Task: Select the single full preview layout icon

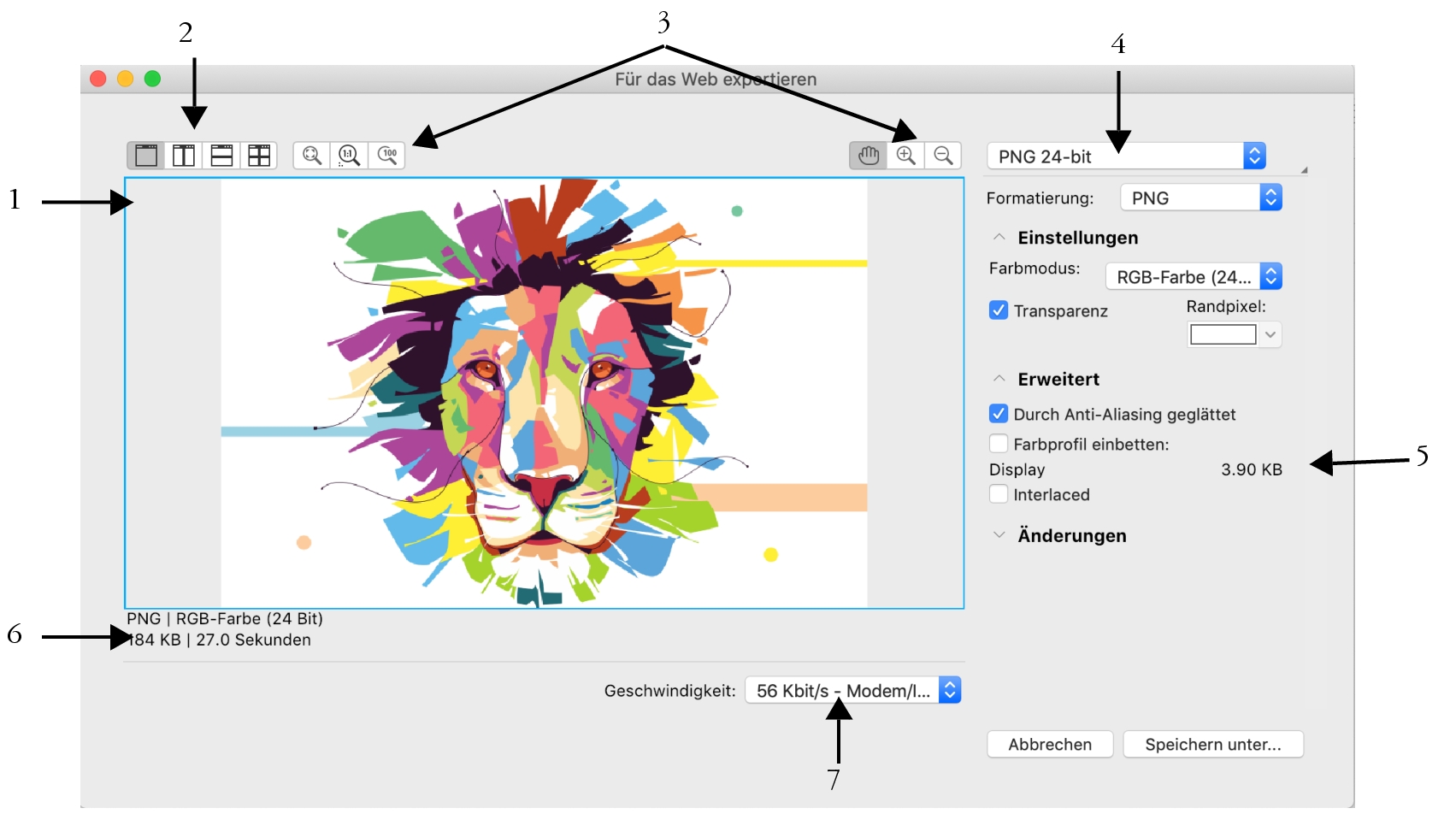Action: [146, 156]
